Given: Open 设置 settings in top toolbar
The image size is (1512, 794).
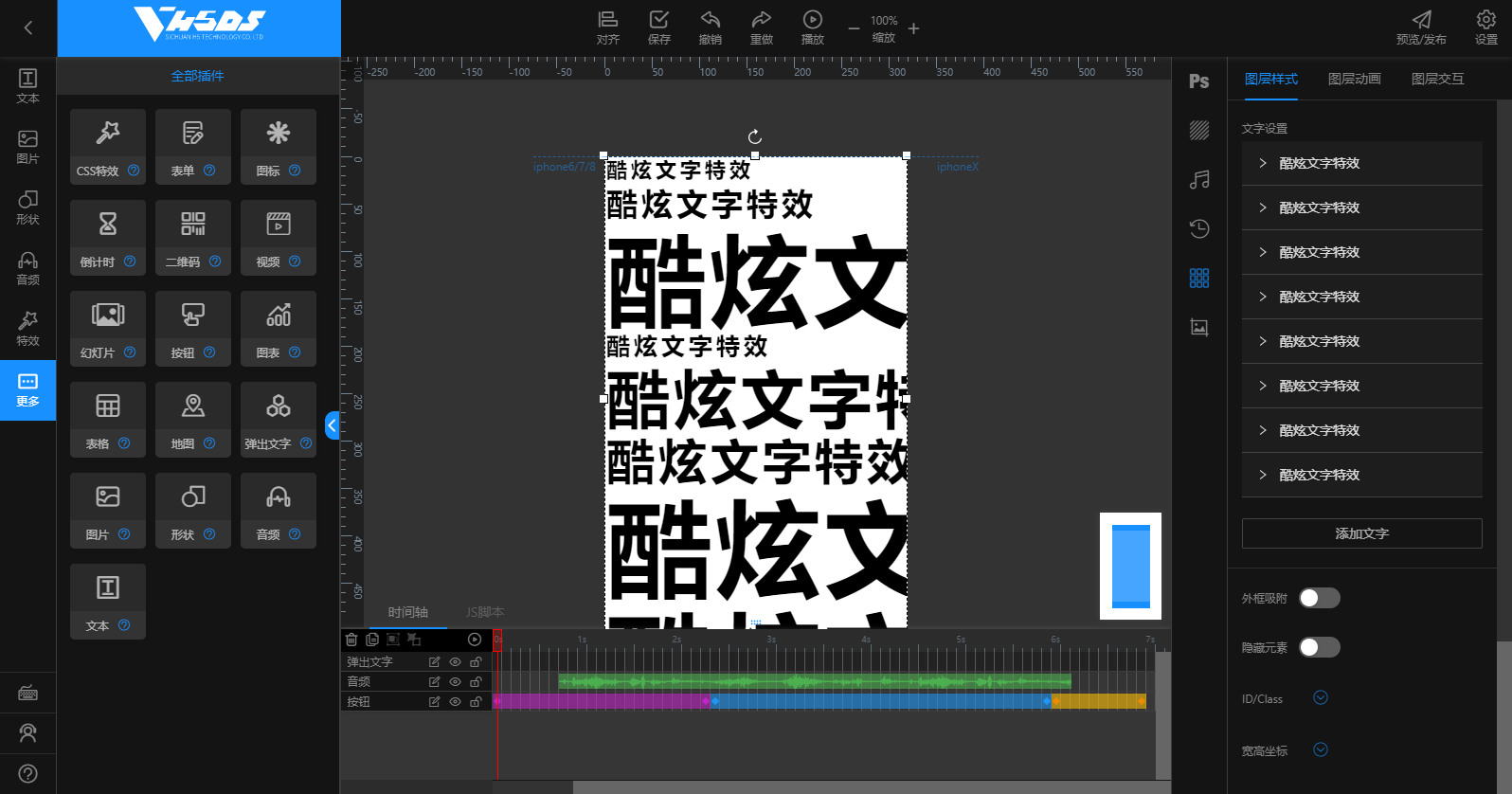Looking at the screenshot, I should pos(1486,28).
